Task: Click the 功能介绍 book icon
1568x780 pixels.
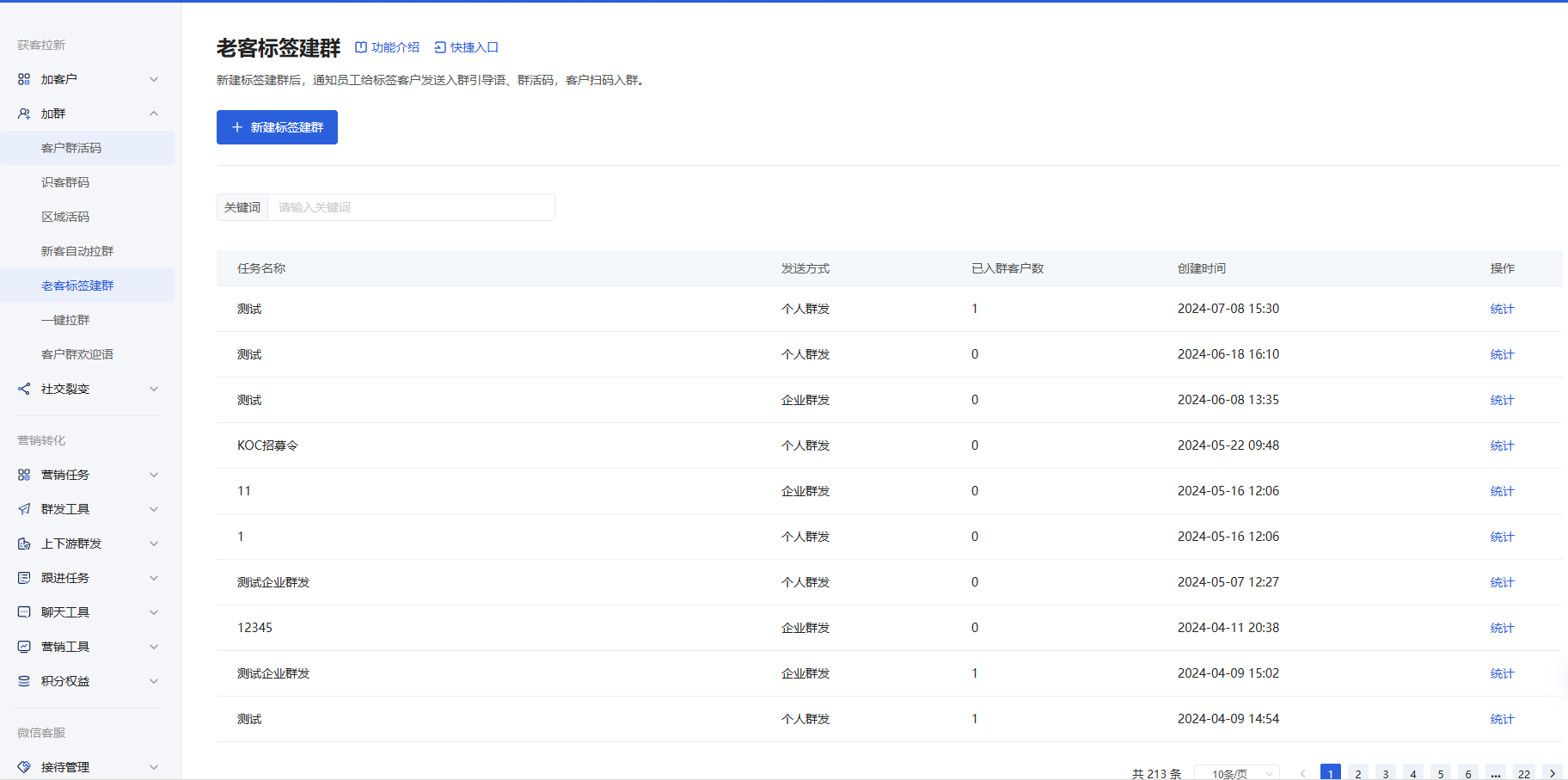Action: click(361, 47)
